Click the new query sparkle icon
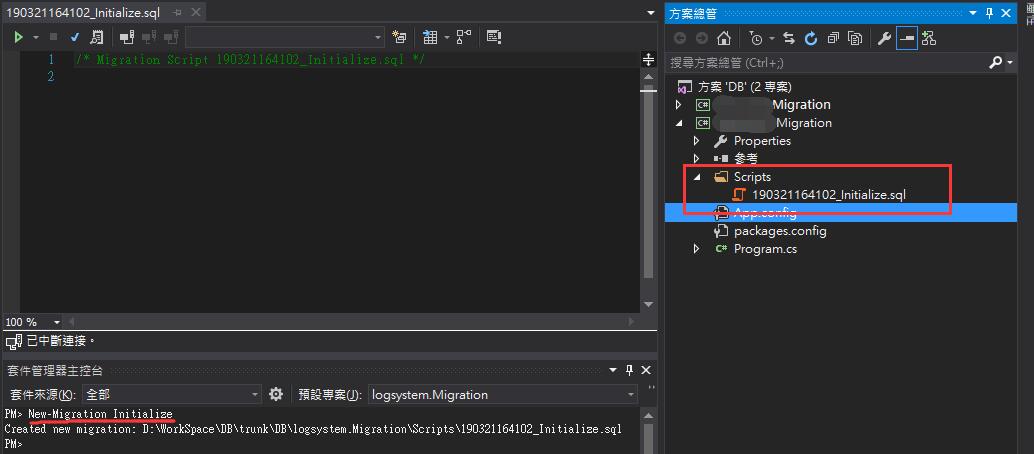Screen dimensions: 1034x454 click(x=399, y=38)
